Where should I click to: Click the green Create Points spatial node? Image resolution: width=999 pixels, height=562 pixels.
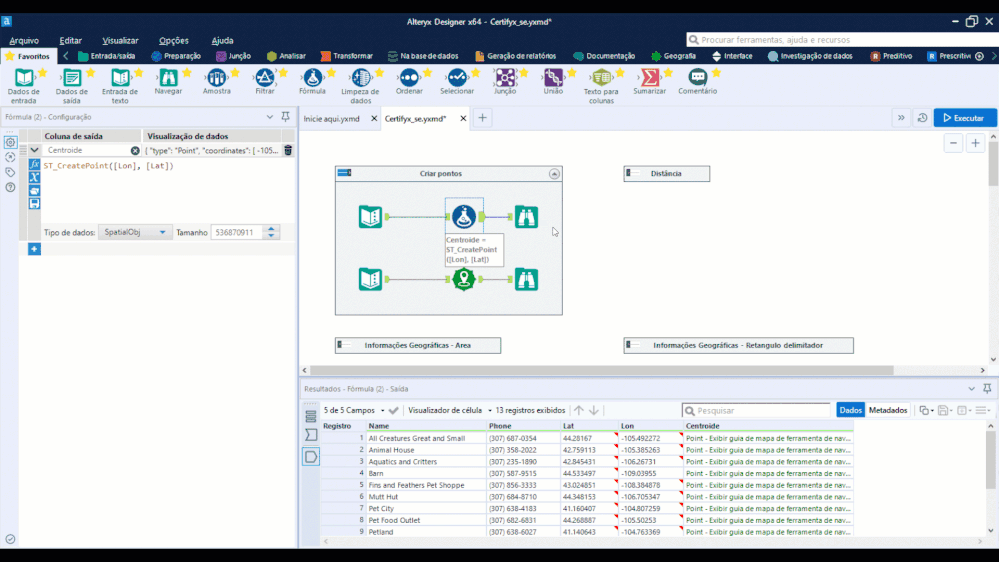coord(463,280)
